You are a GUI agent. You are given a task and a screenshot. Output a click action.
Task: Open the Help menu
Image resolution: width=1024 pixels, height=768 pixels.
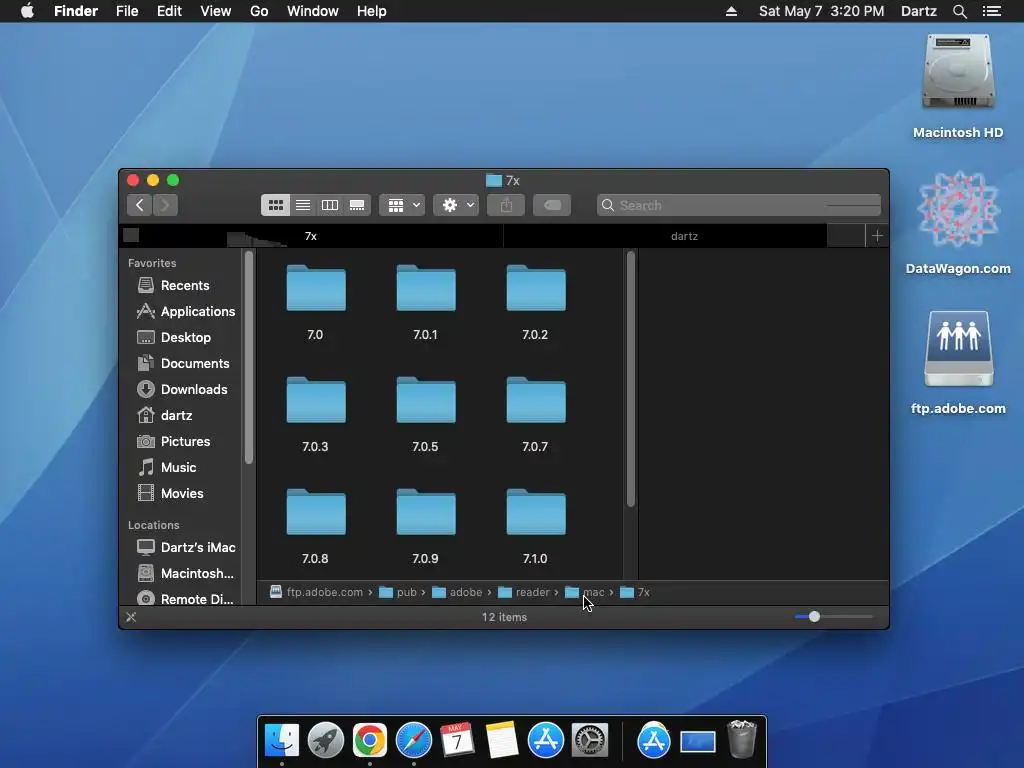372,11
